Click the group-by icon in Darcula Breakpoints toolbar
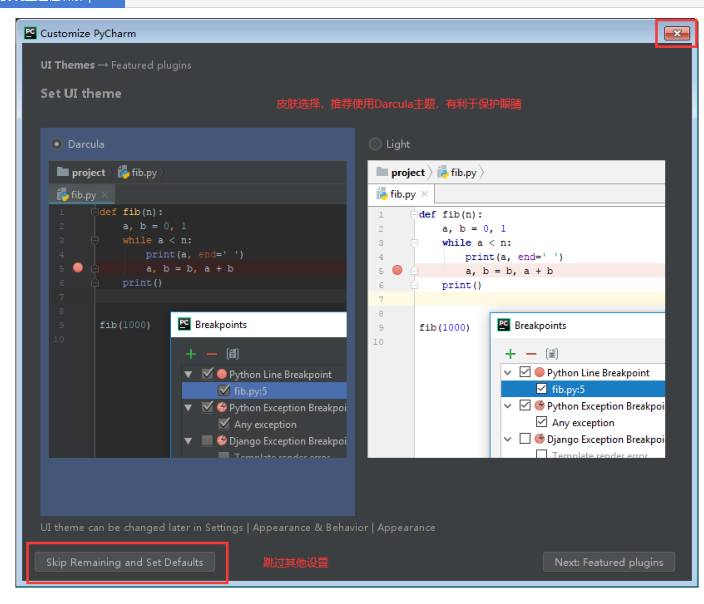Viewport: 704px width, 604px height. [233, 354]
